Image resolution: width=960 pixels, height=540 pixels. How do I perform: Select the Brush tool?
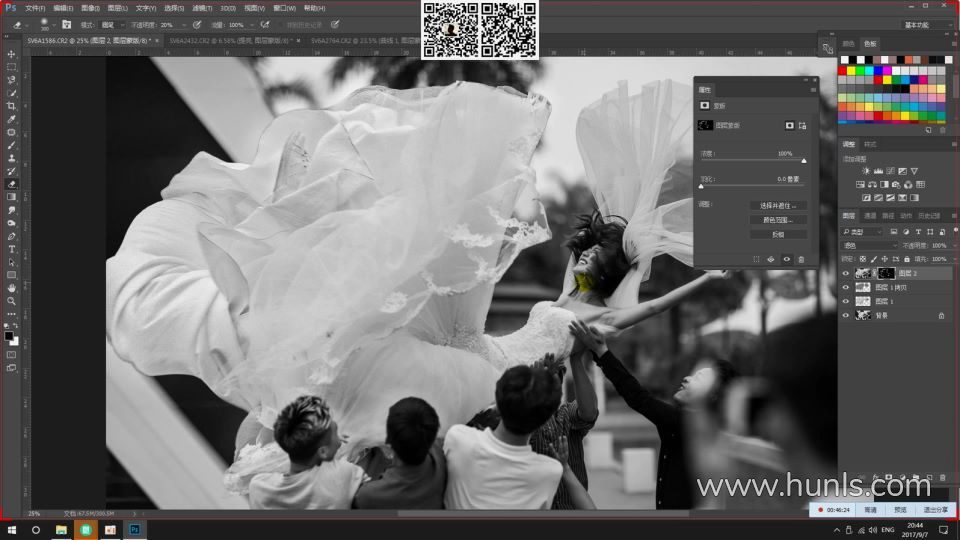point(12,145)
